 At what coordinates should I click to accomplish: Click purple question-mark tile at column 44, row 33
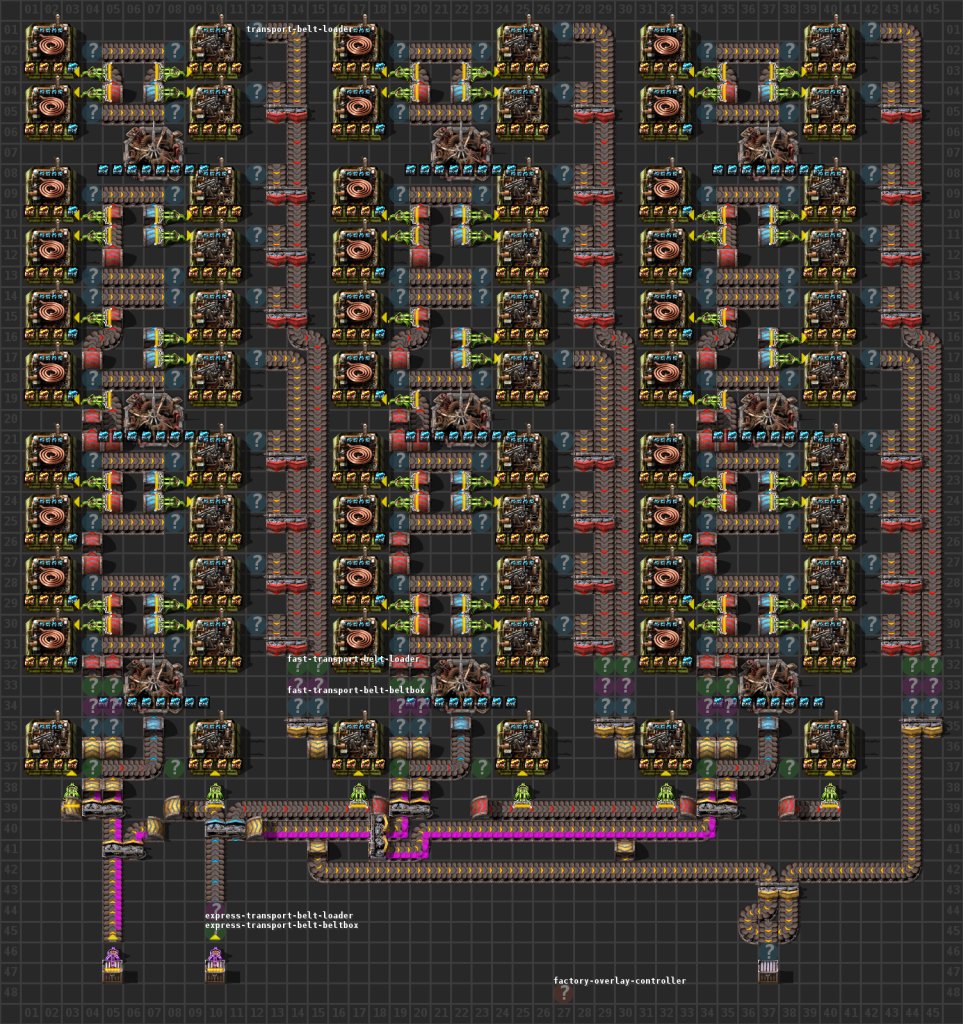coord(912,686)
